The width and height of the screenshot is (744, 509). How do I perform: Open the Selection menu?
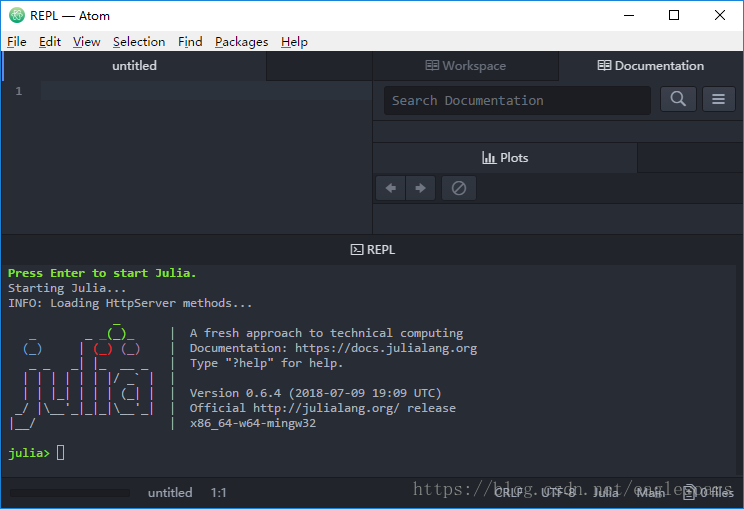139,42
